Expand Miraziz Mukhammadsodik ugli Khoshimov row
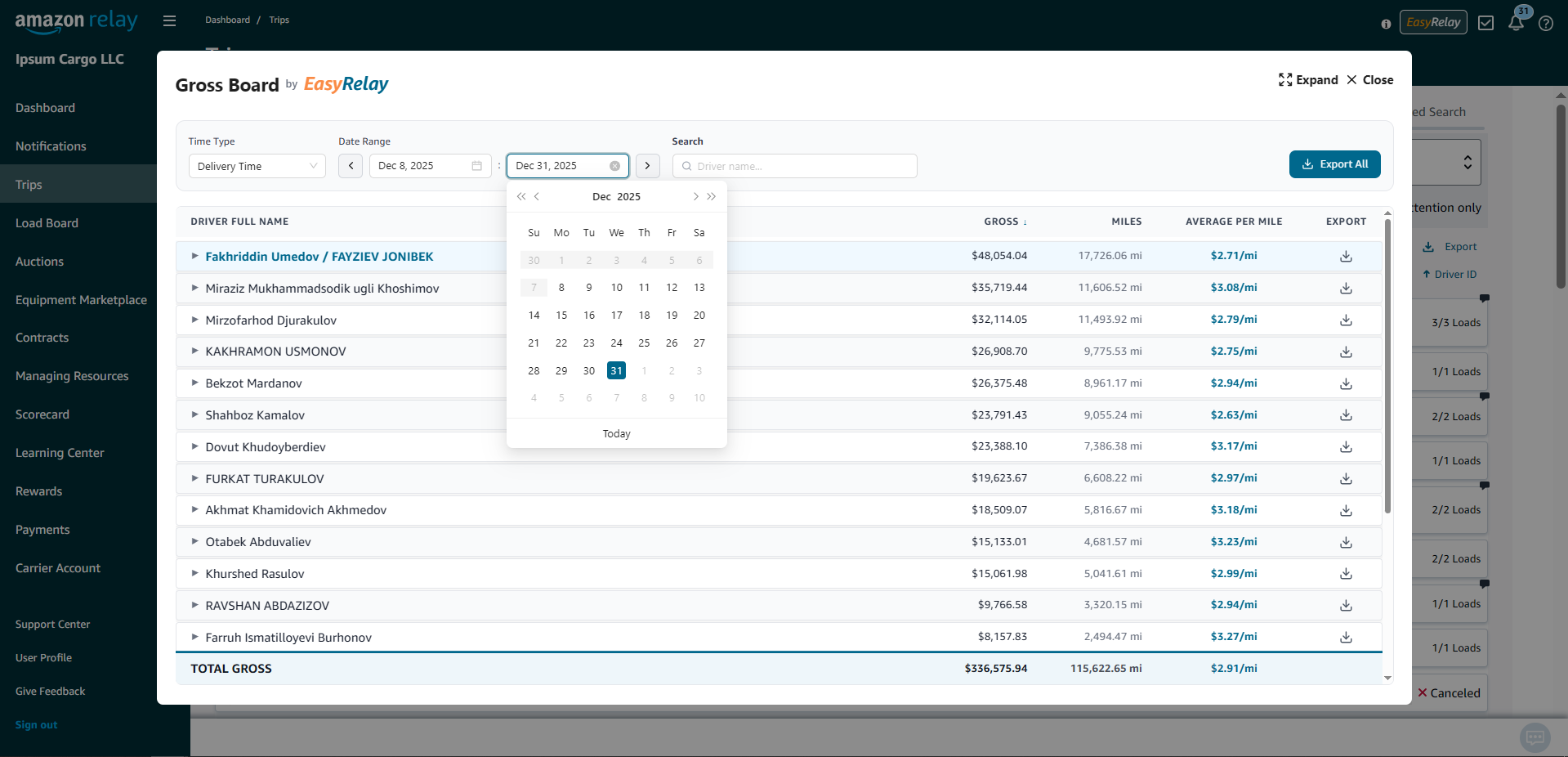1568x757 pixels. pyautogui.click(x=194, y=288)
